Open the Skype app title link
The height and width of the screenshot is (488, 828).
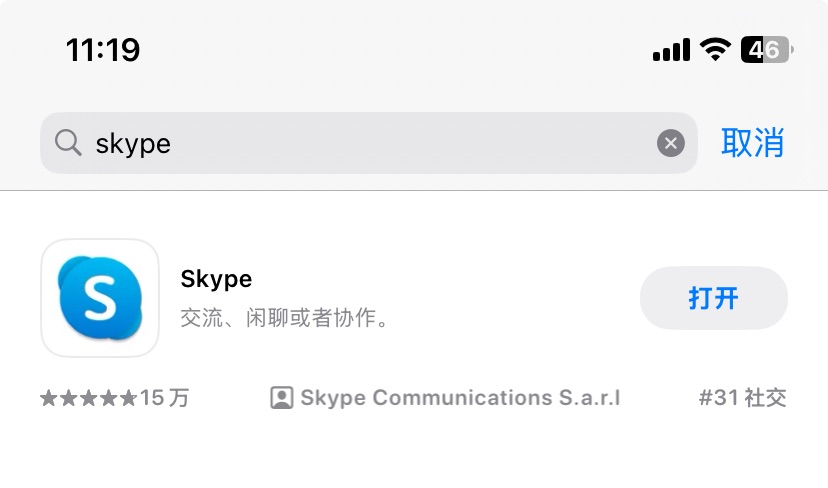point(216,278)
